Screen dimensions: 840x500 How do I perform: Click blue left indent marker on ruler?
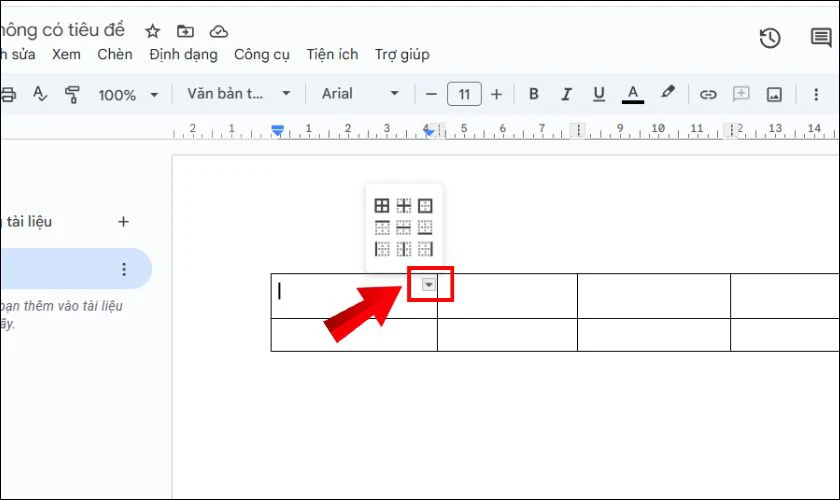click(x=278, y=130)
